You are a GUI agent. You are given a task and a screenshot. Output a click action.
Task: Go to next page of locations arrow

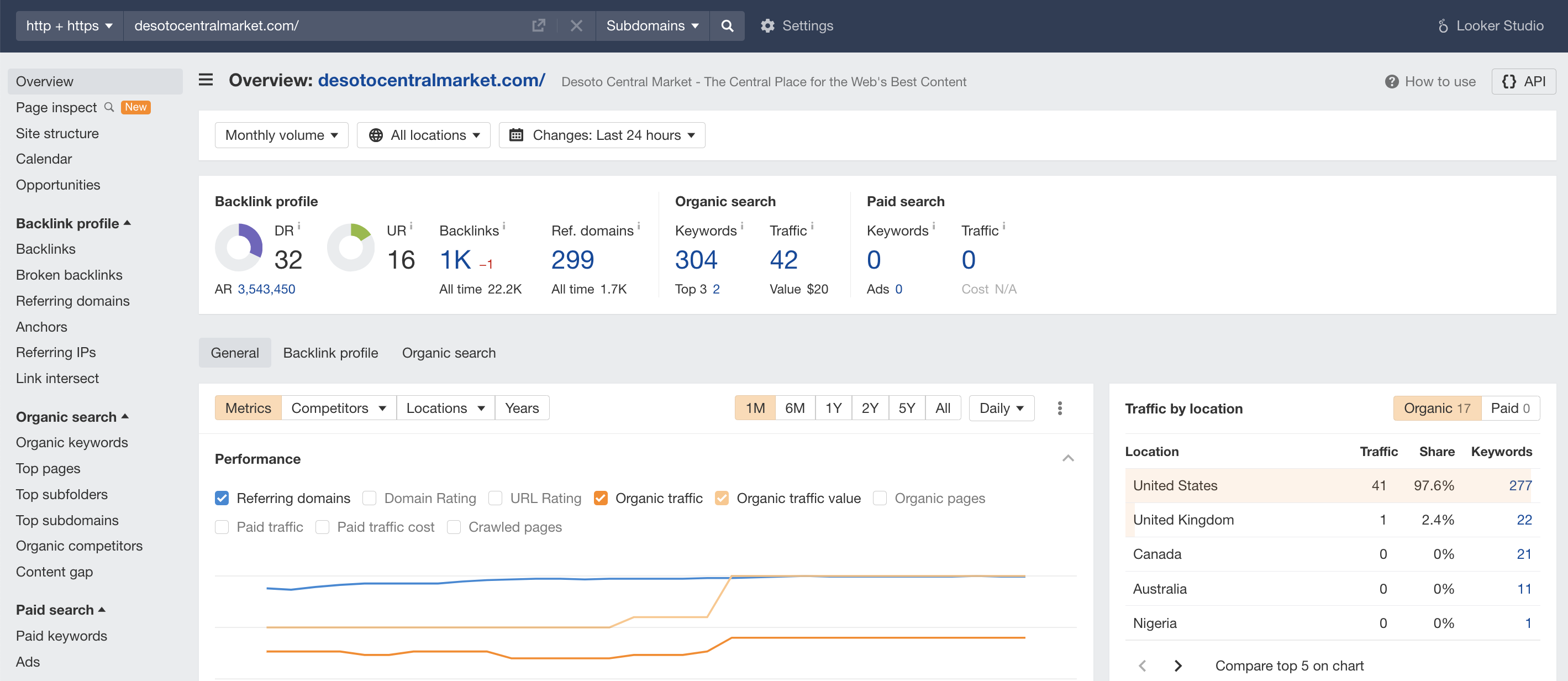coord(1178,666)
